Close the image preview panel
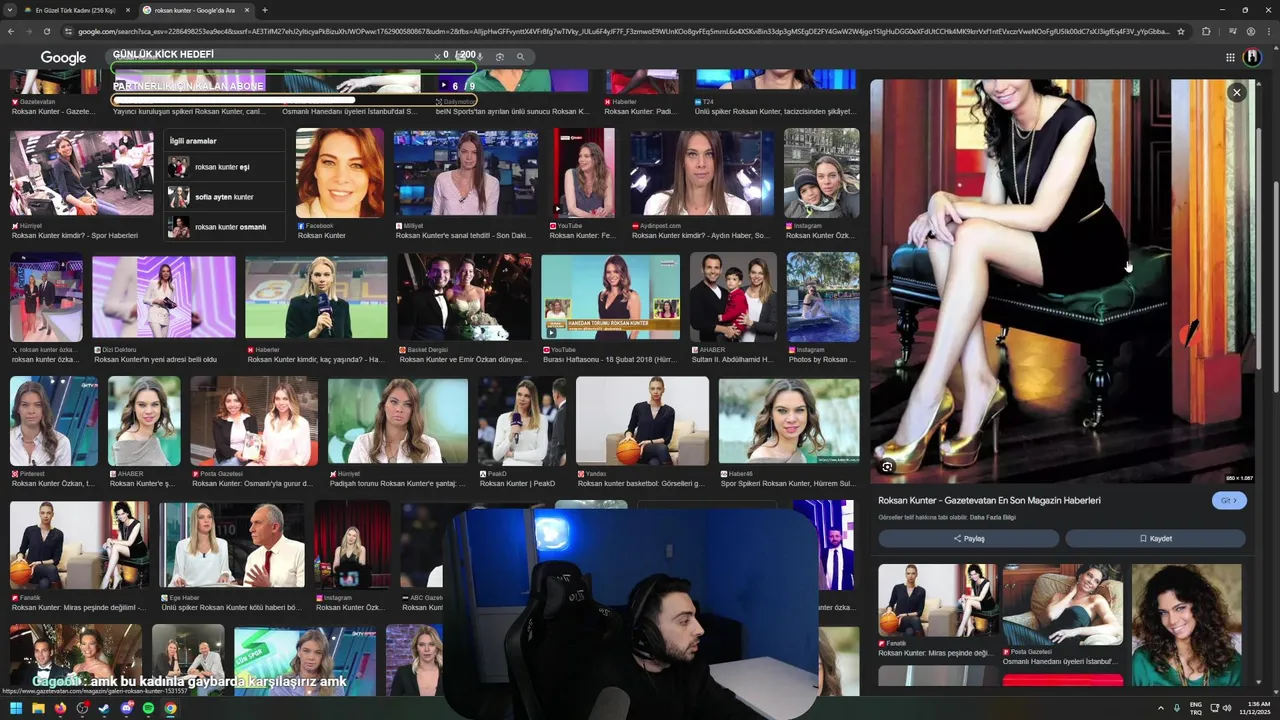1280x720 pixels. point(1236,92)
